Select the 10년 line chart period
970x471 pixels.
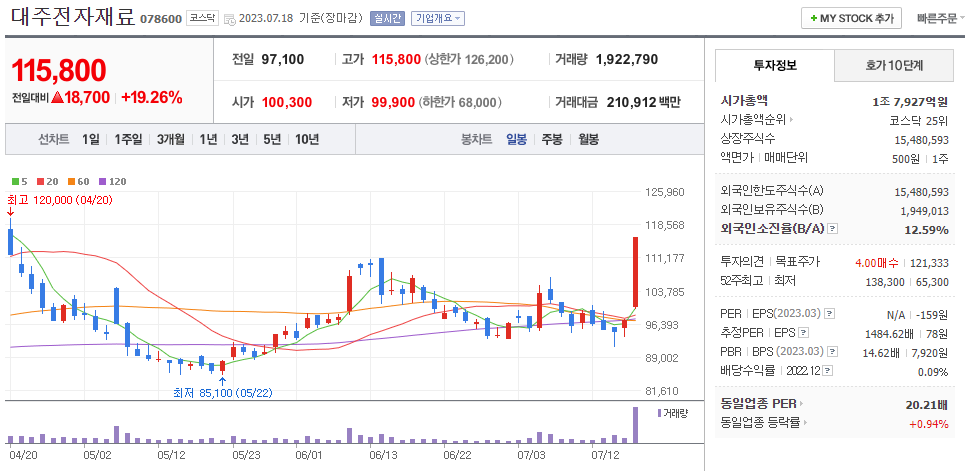coord(307,139)
